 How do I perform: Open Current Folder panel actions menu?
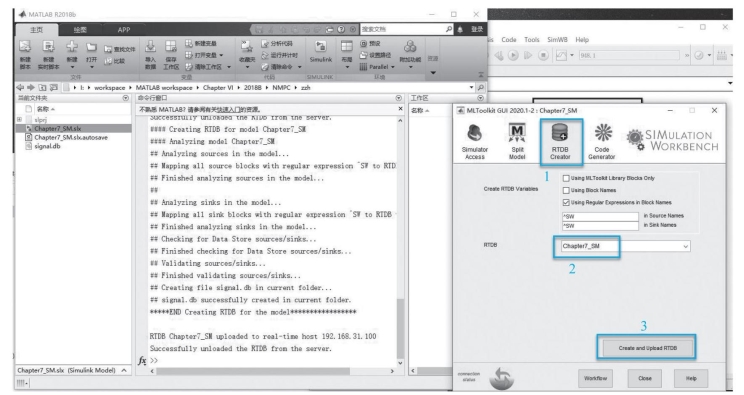[x=126, y=98]
